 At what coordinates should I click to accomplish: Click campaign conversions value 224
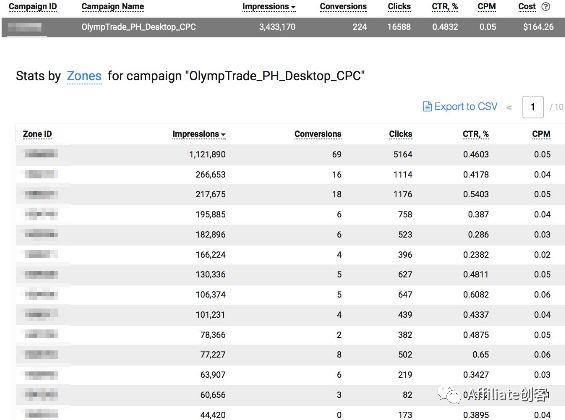click(360, 27)
